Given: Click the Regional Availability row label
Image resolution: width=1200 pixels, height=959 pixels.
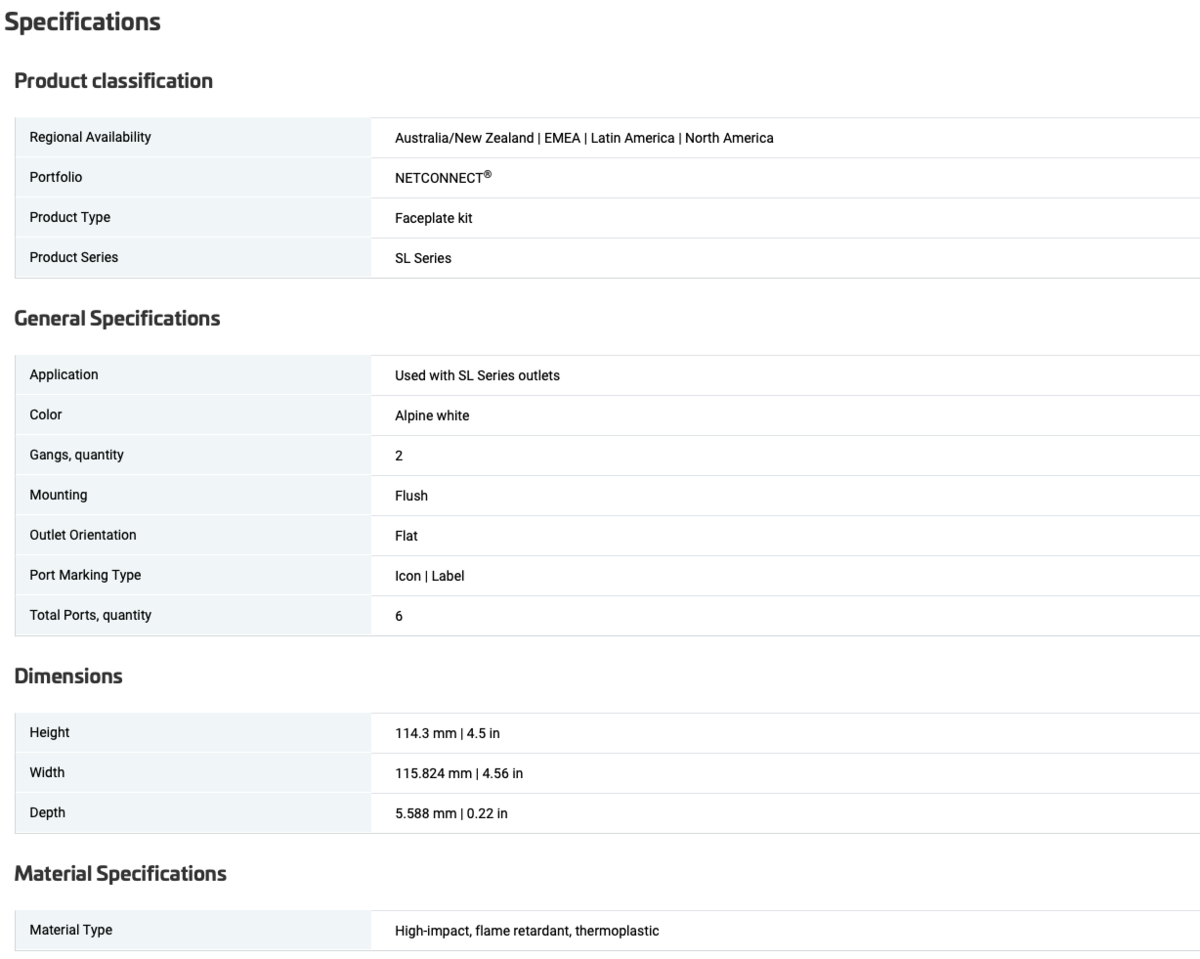Looking at the screenshot, I should pyautogui.click(x=90, y=137).
